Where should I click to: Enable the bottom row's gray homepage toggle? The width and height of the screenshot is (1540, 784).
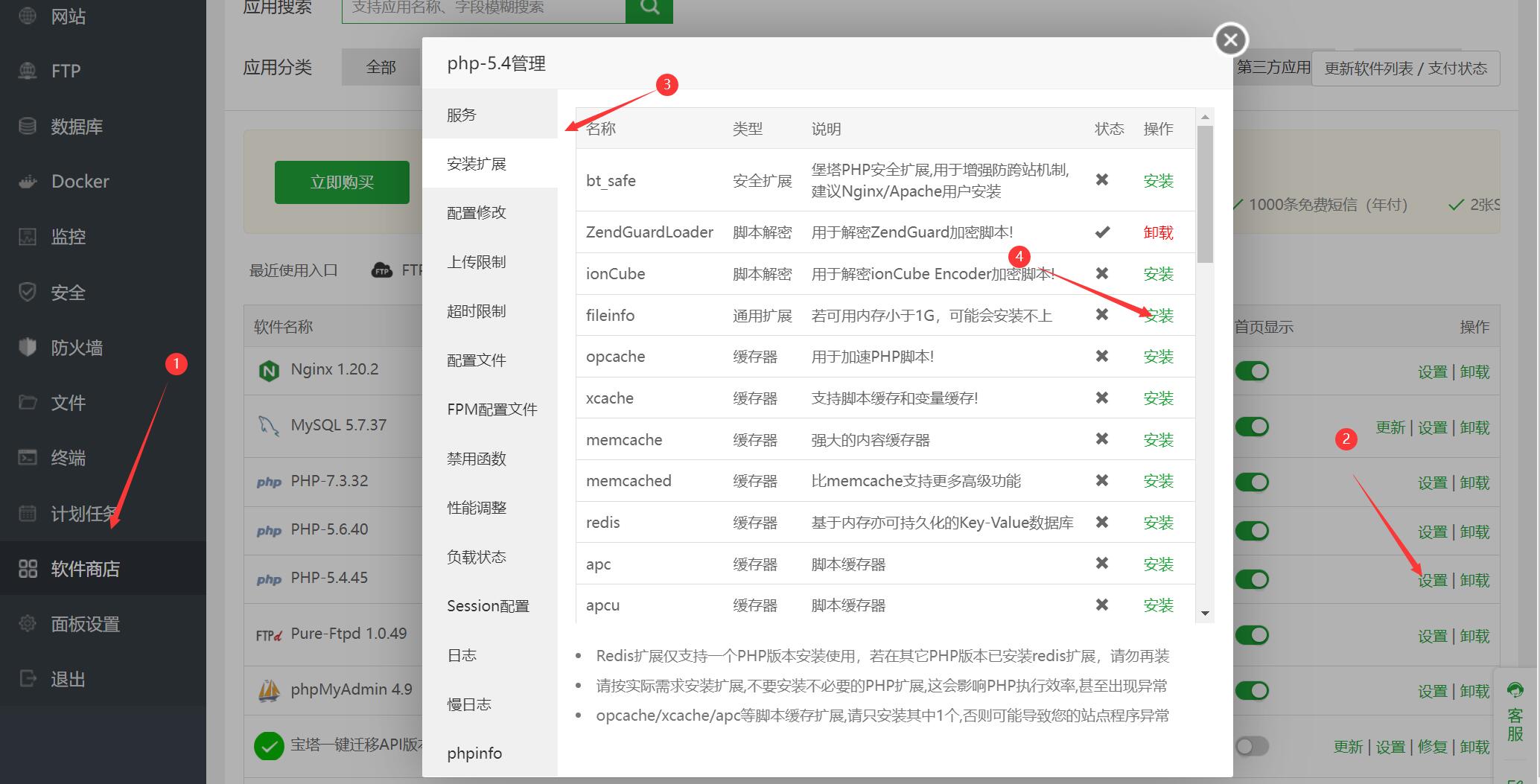(1252, 746)
